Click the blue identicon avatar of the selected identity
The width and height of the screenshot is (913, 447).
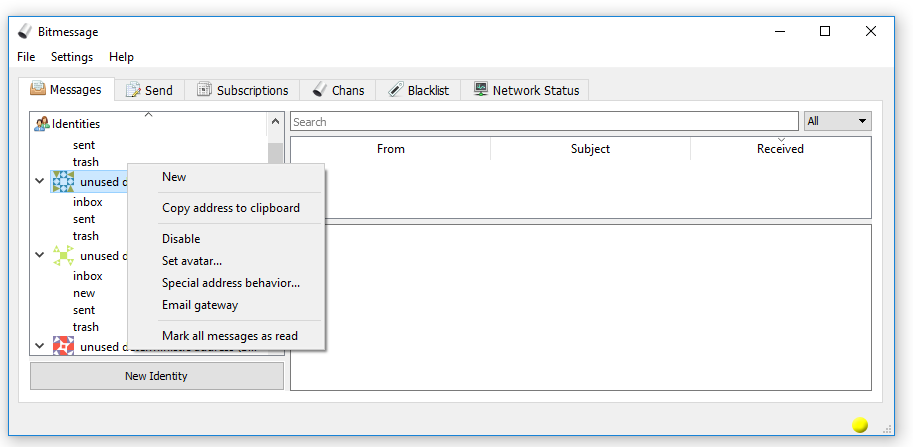pyautogui.click(x=63, y=182)
